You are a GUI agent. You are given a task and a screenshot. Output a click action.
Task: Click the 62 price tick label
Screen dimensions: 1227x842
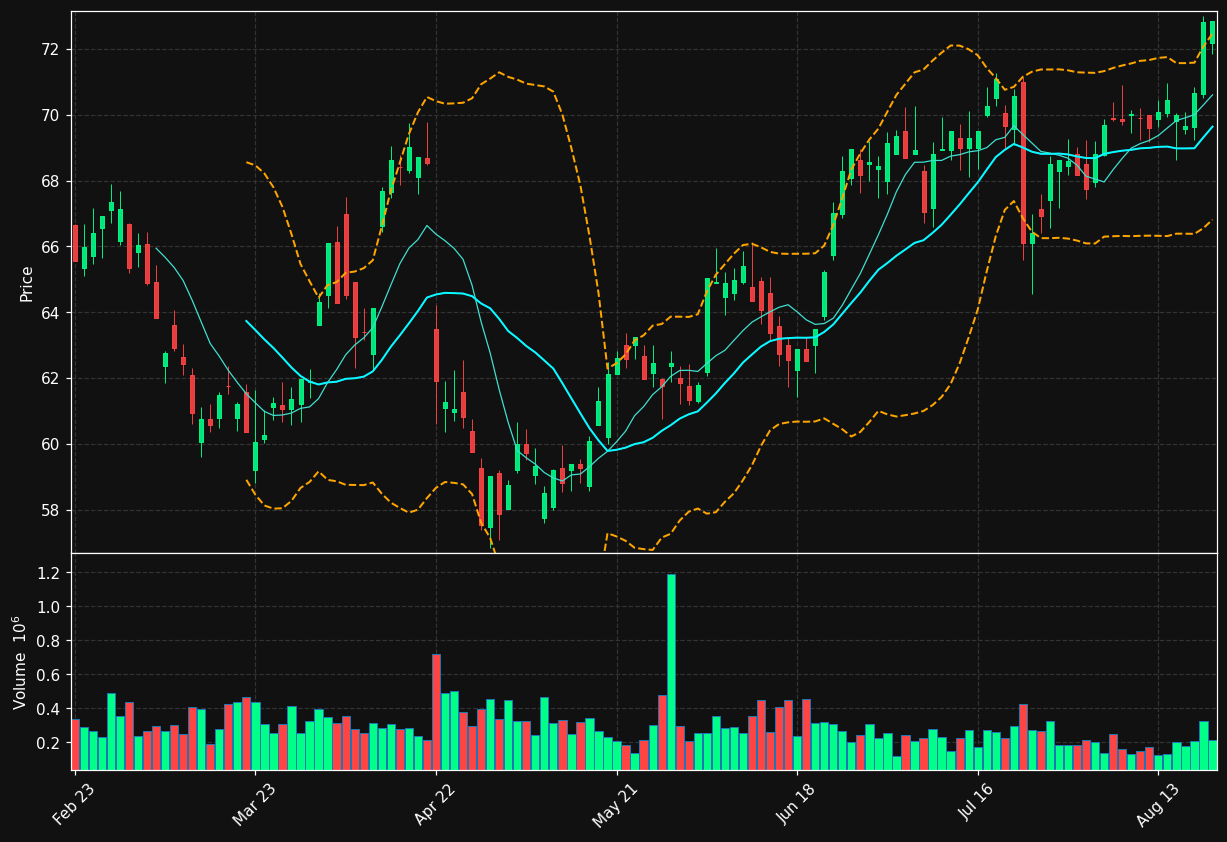pos(52,379)
